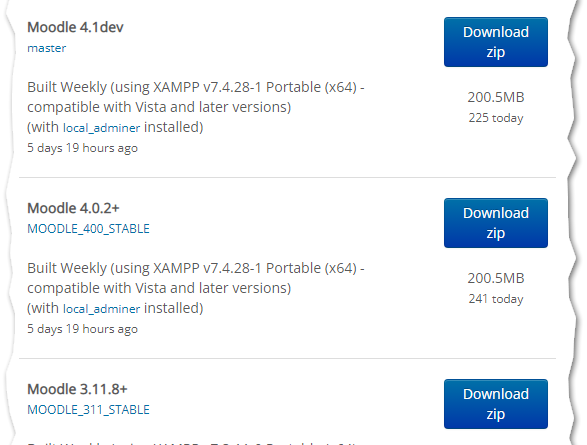Open the master branch link

(x=46, y=48)
